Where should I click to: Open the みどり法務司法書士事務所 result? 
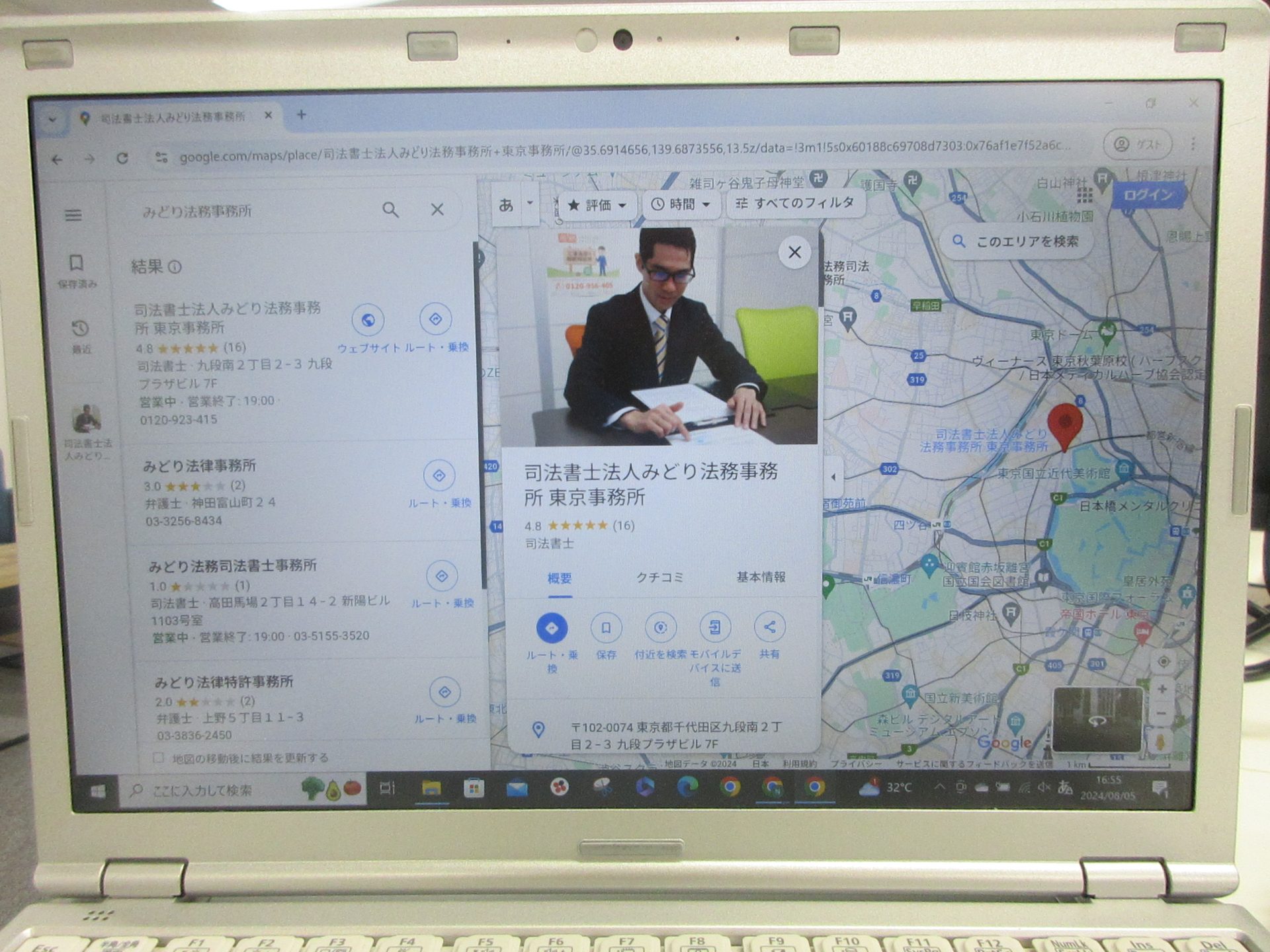click(232, 566)
